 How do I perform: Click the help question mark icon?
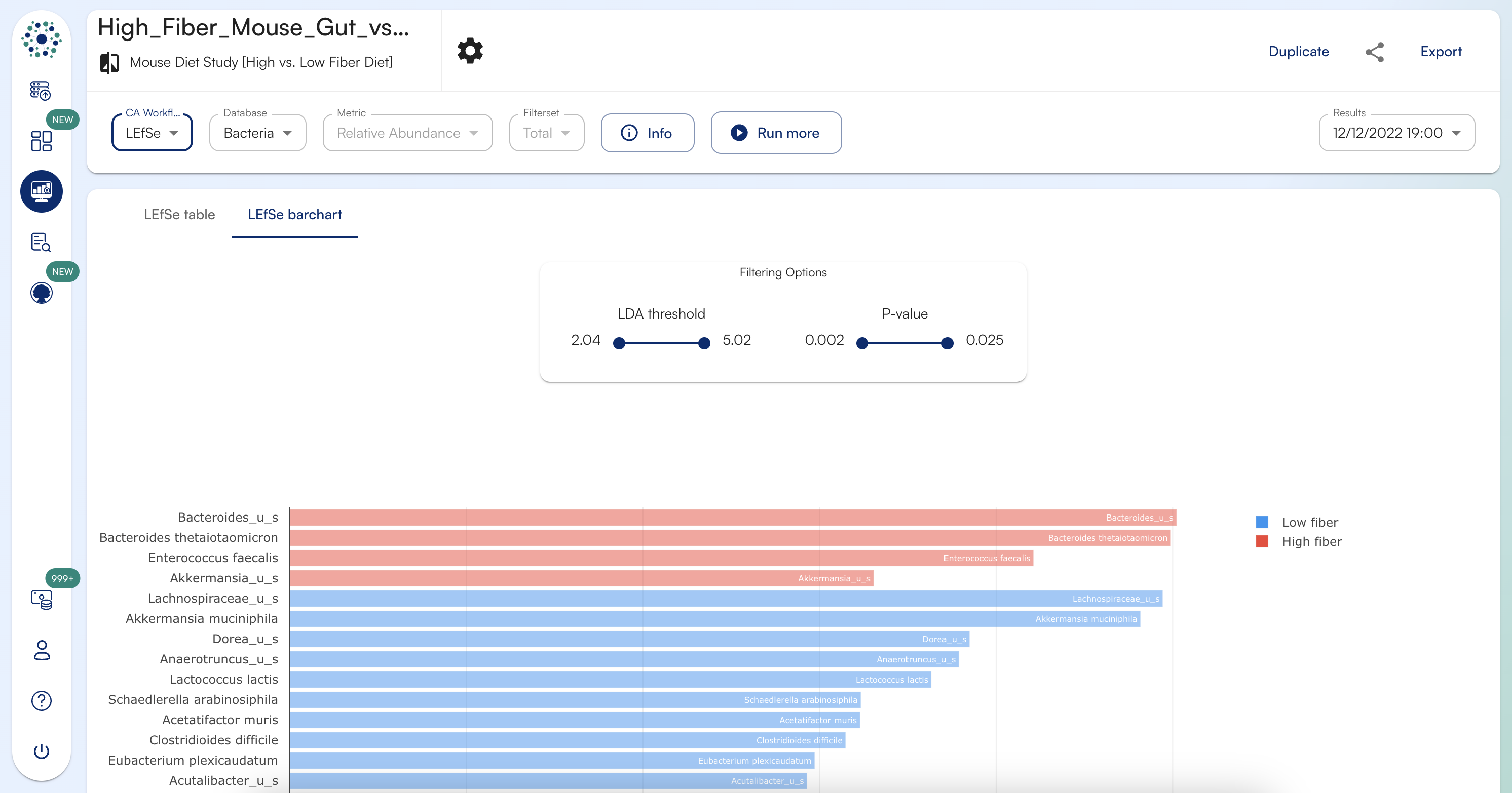pyautogui.click(x=41, y=700)
